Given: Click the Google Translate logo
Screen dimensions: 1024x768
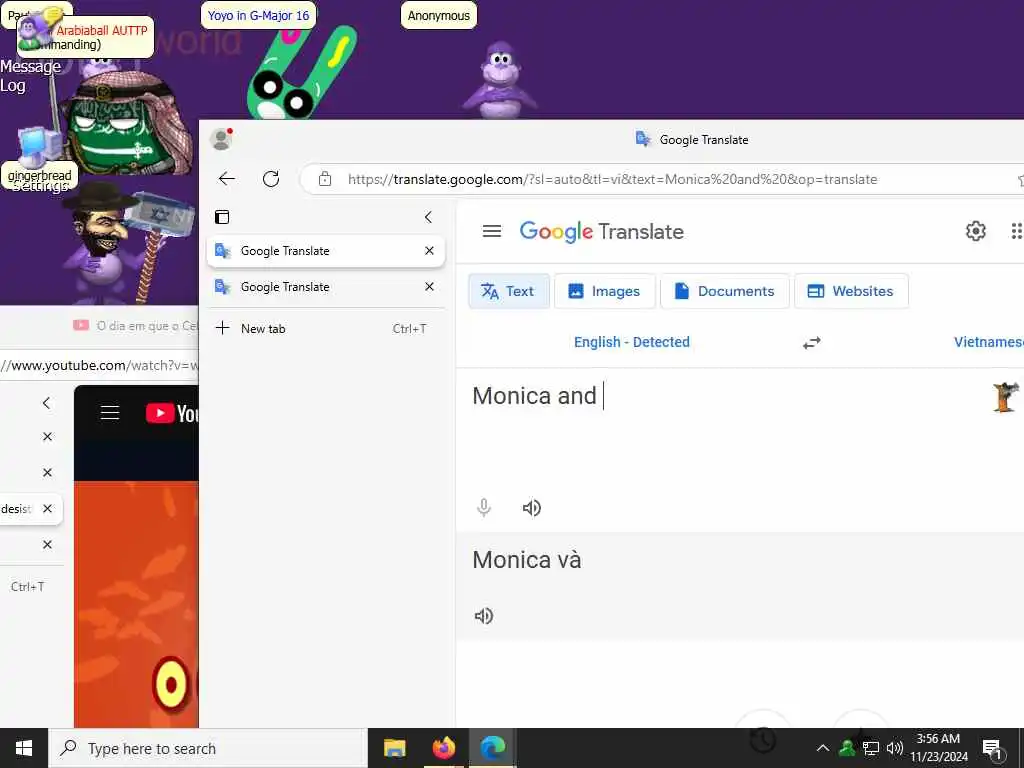Looking at the screenshot, I should tap(601, 231).
